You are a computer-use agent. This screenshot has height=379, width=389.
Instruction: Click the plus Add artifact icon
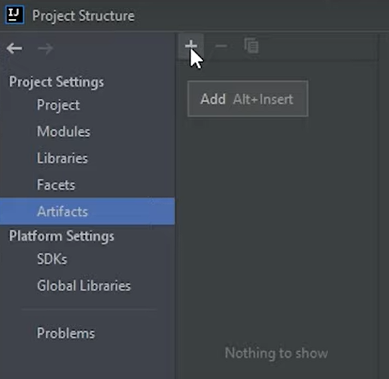coord(191,46)
